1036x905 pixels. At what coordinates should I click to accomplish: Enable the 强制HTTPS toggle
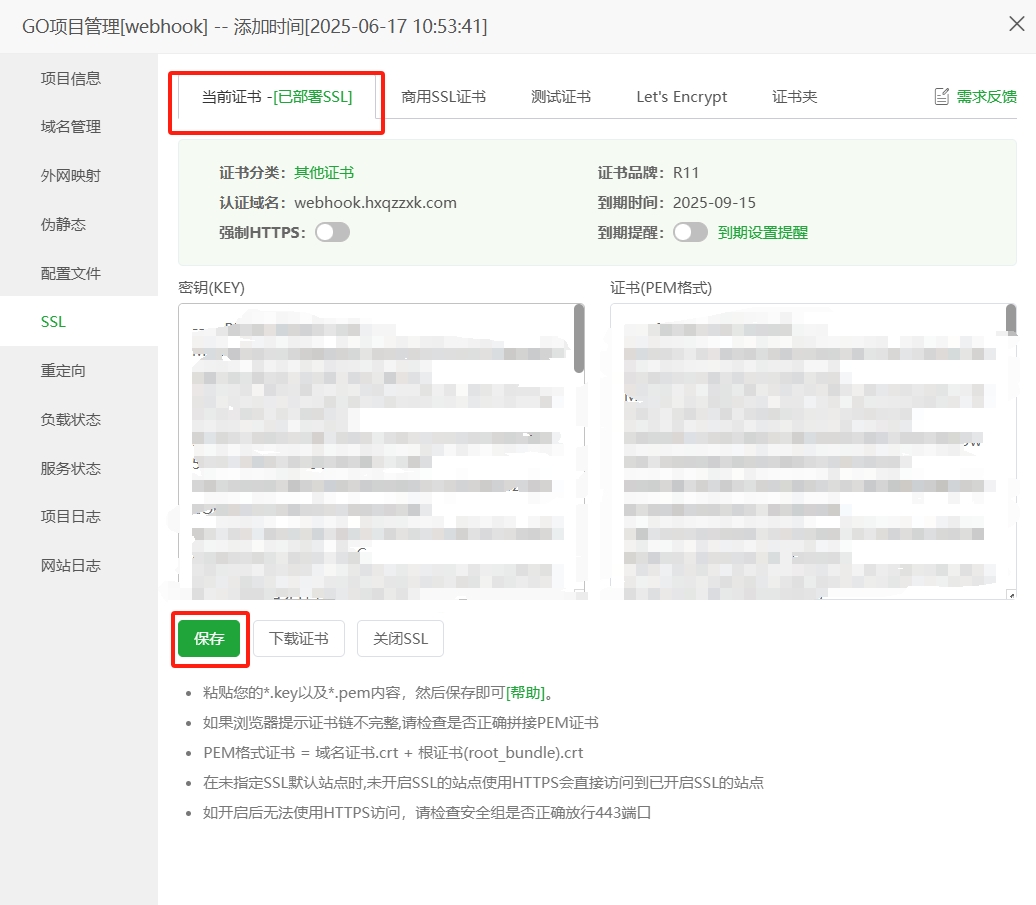pyautogui.click(x=330, y=231)
